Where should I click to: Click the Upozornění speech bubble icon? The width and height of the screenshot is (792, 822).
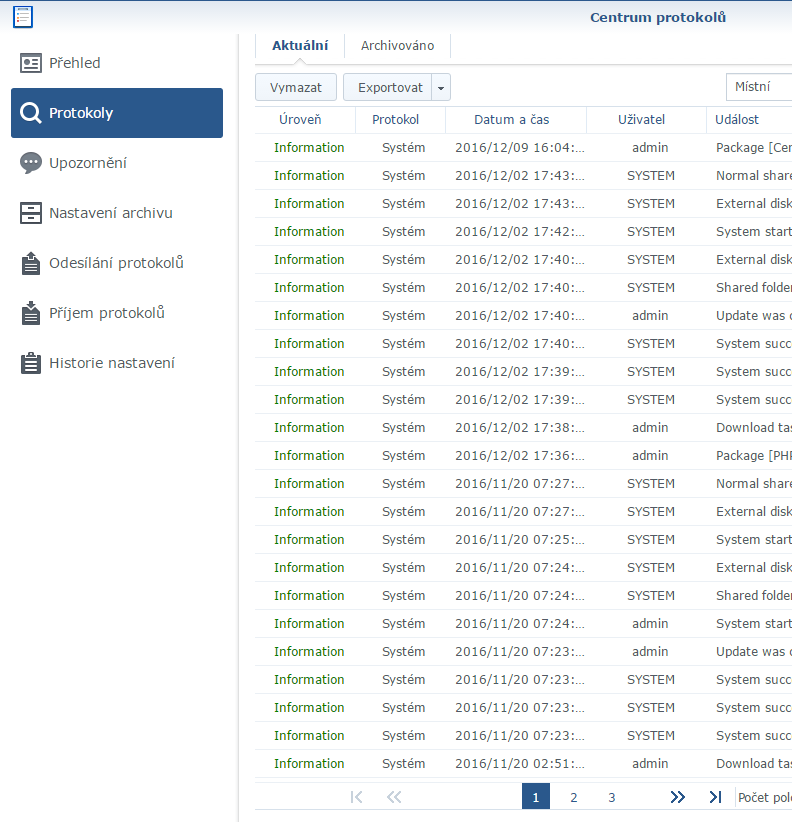click(31, 163)
